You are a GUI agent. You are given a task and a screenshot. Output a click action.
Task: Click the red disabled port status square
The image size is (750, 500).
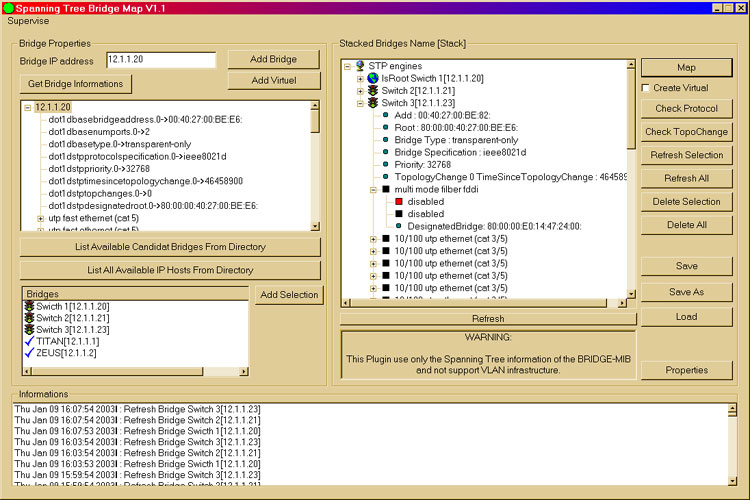point(398,201)
